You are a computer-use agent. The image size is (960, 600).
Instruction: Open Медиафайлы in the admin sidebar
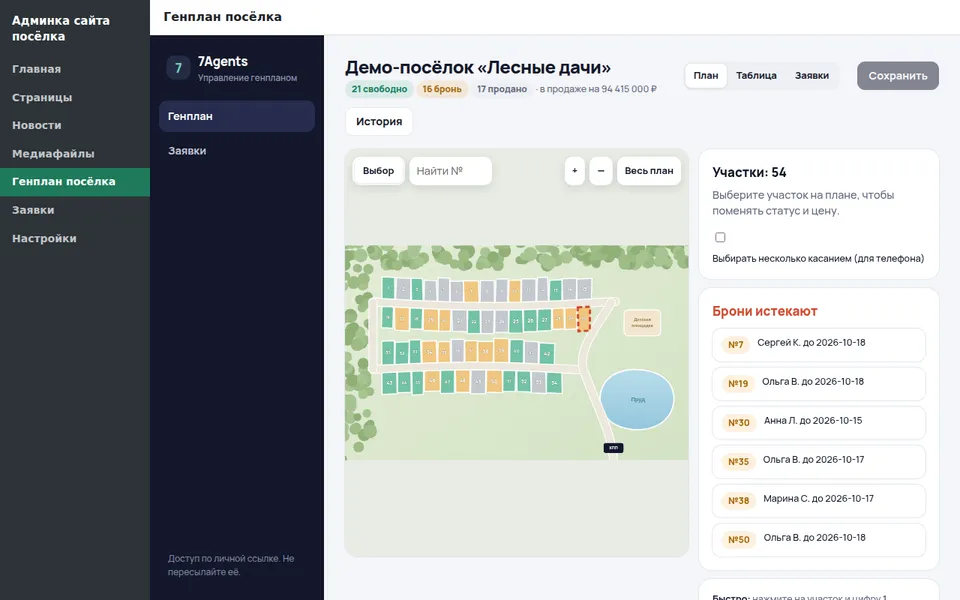click(75, 154)
